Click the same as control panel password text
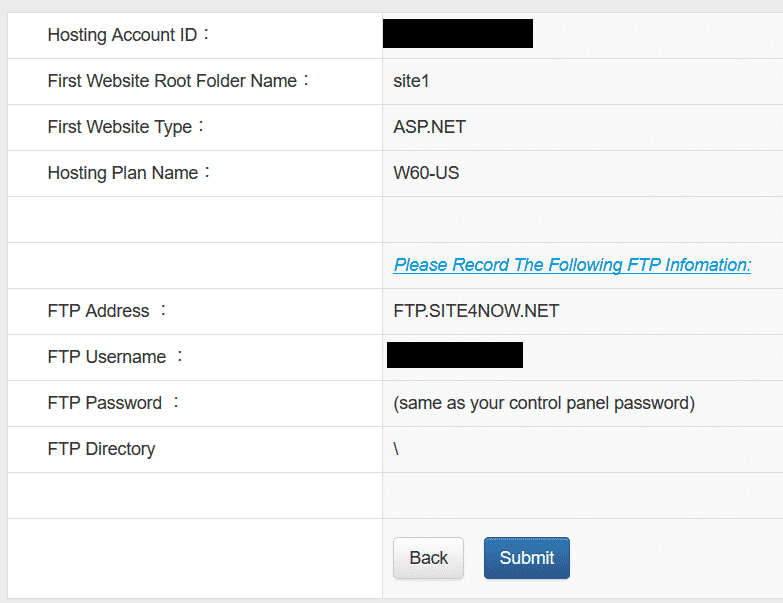 pos(544,403)
